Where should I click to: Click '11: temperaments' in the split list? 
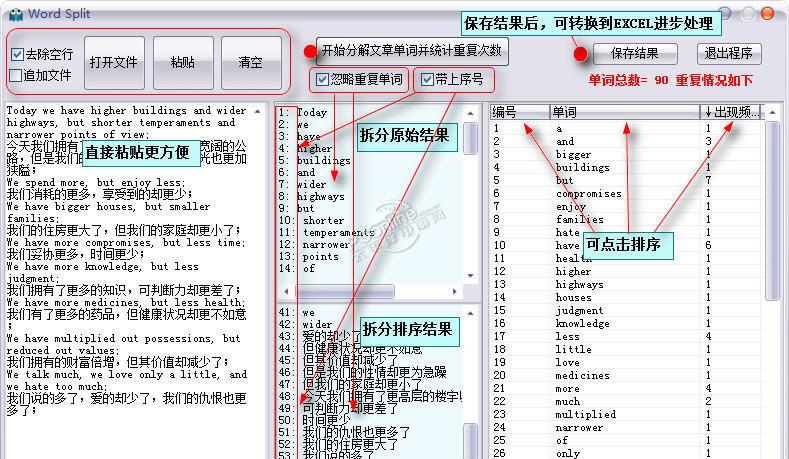coord(327,233)
